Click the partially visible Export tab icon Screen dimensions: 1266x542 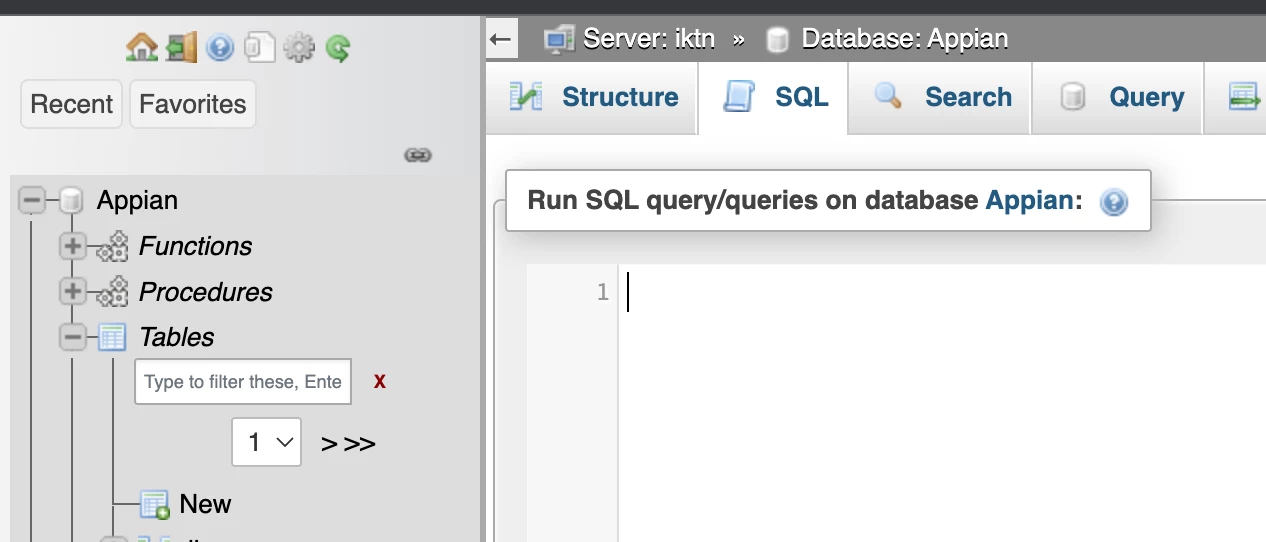tap(1244, 97)
